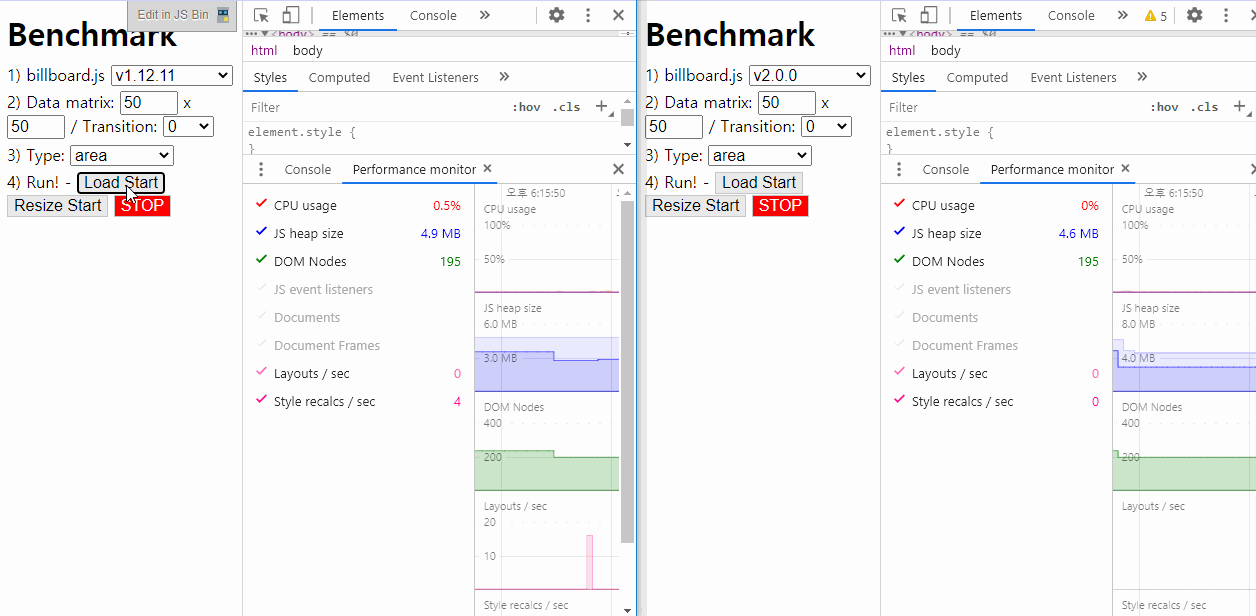The width and height of the screenshot is (1256, 616).
Task: Select Elements tab in right DevTools
Action: coord(996,15)
